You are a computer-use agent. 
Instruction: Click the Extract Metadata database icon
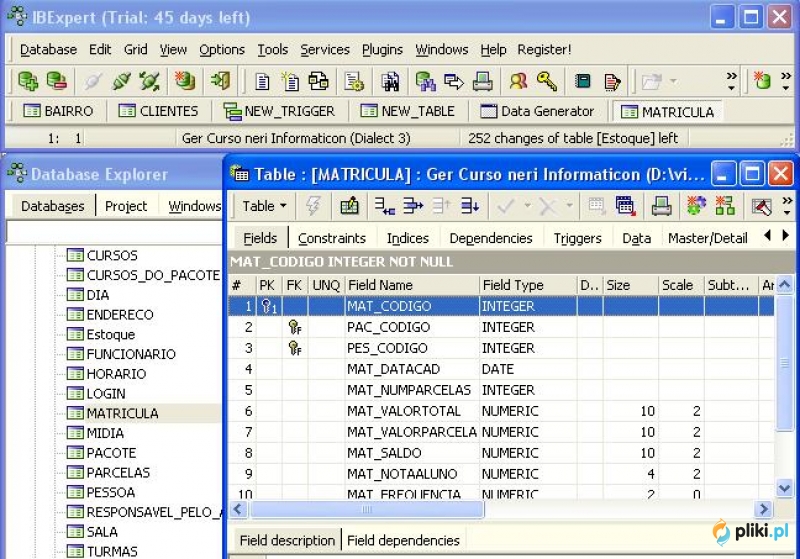point(425,81)
